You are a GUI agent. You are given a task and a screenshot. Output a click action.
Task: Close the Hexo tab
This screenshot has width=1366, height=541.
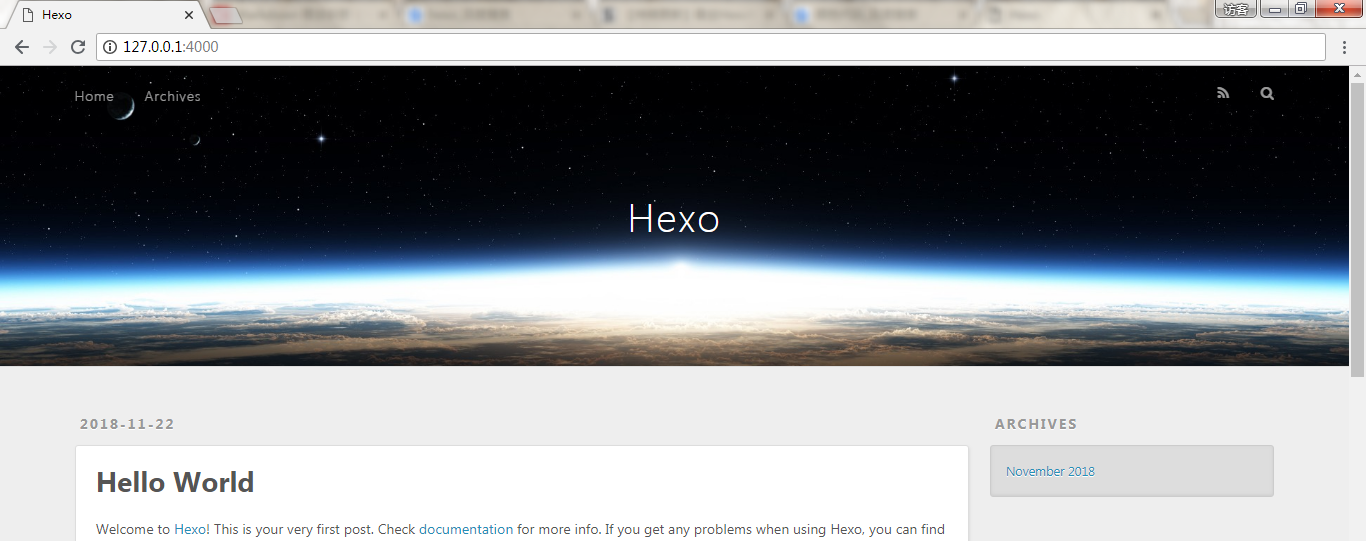click(189, 15)
